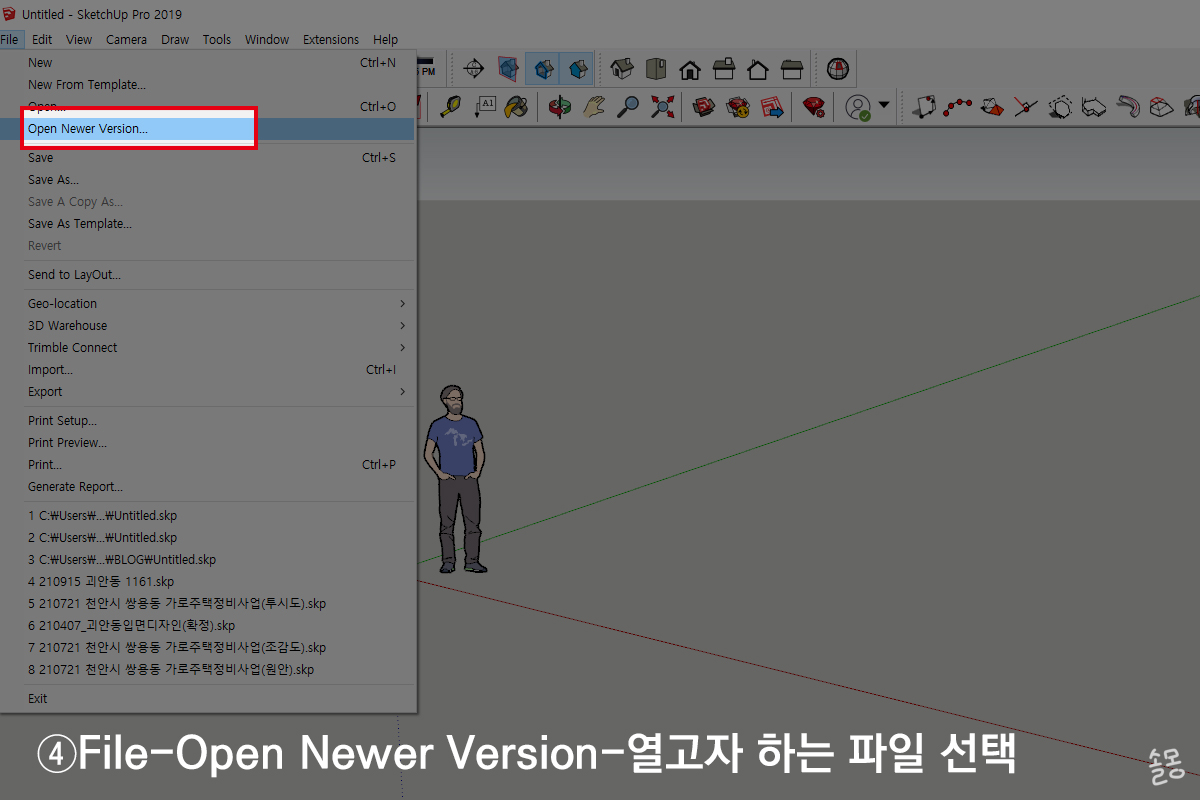This screenshot has height=800, width=1200.
Task: Switch to Iso view house icon
Action: click(x=622, y=69)
